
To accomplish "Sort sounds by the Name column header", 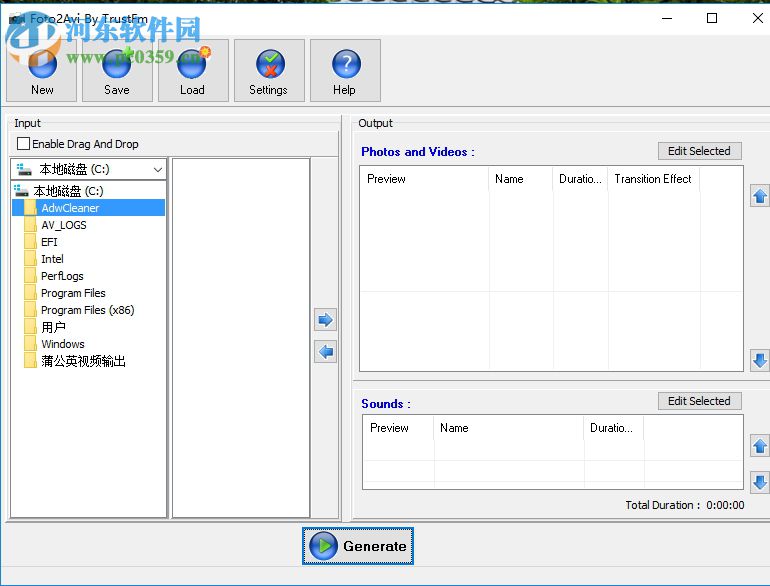I will (509, 428).
